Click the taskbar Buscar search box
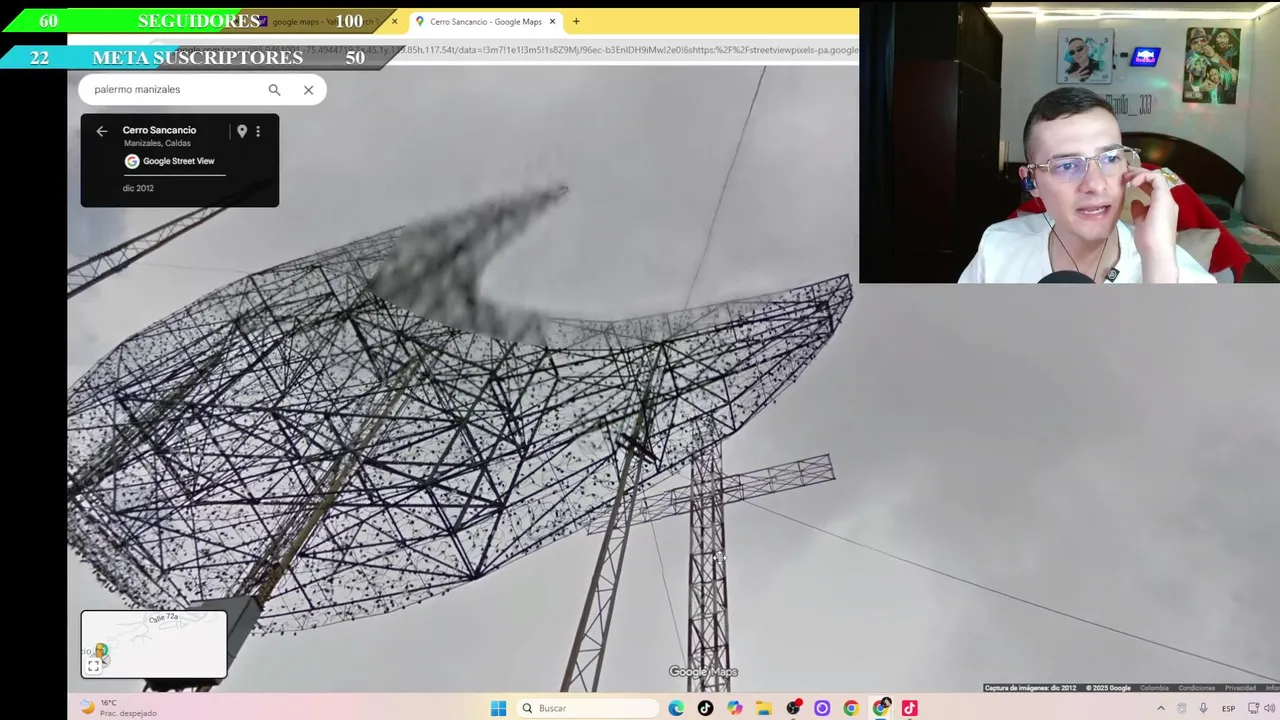 click(586, 708)
